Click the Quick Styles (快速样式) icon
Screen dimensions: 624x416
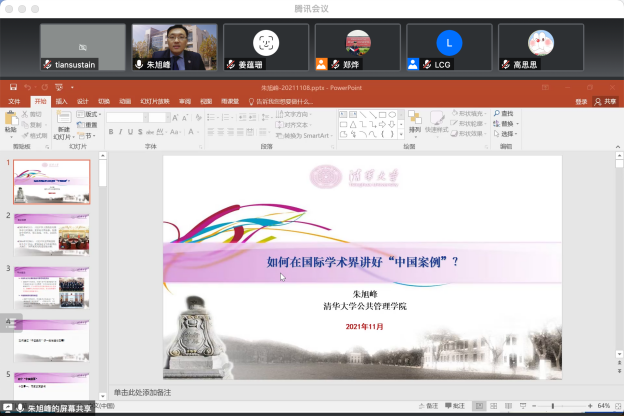[436, 120]
